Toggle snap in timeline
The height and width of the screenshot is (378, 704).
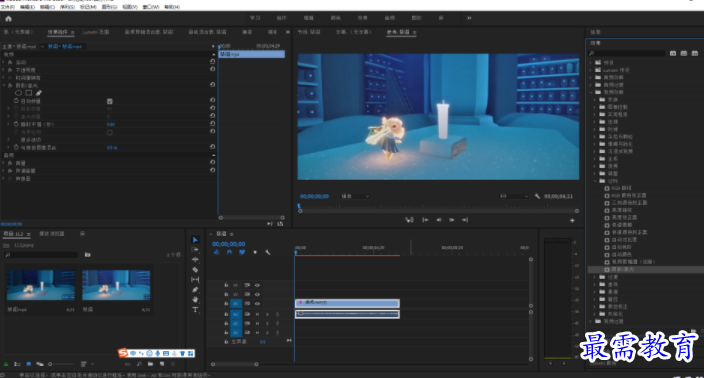pyautogui.click(x=229, y=252)
